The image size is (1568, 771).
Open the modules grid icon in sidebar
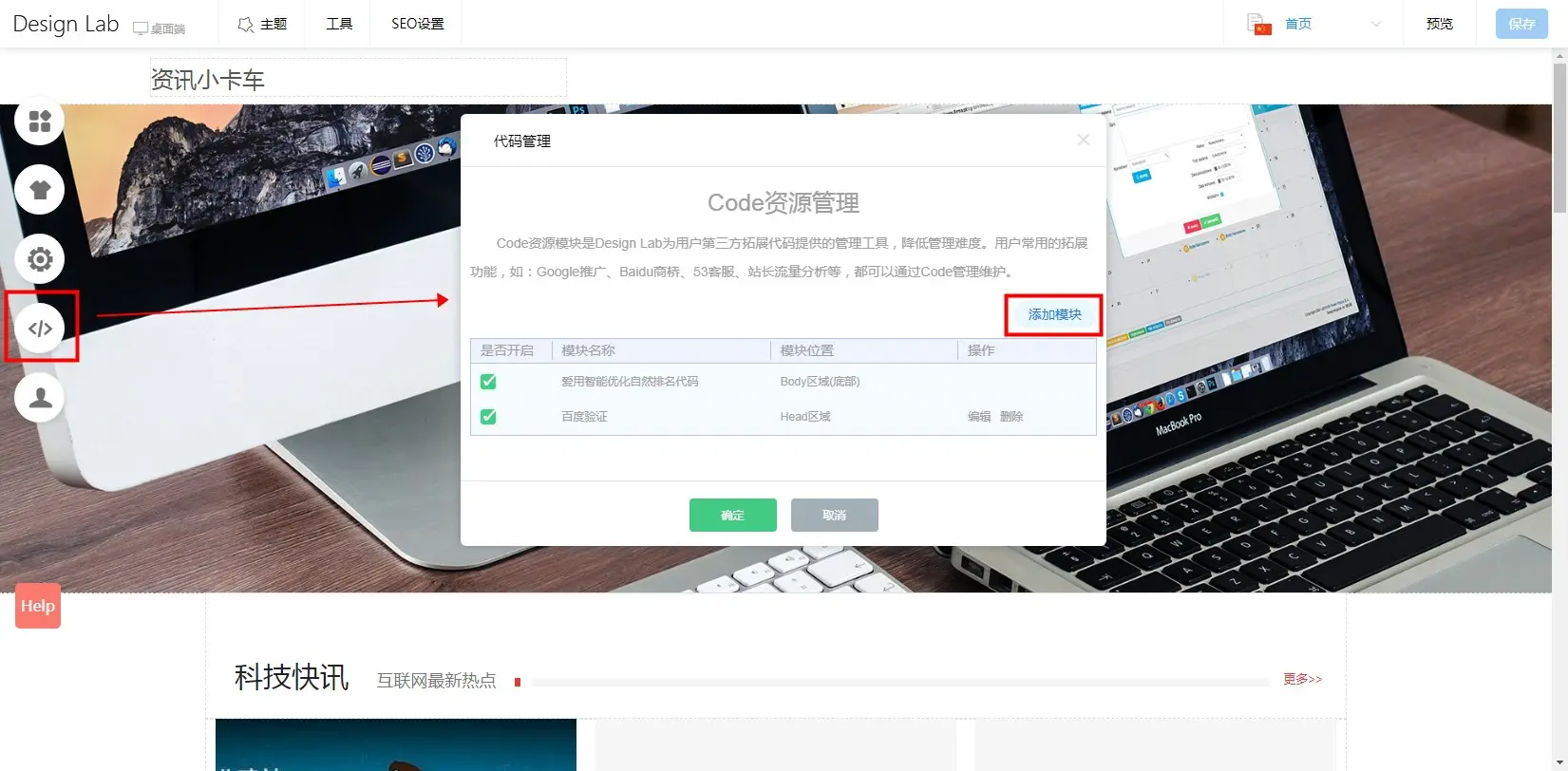[39, 122]
